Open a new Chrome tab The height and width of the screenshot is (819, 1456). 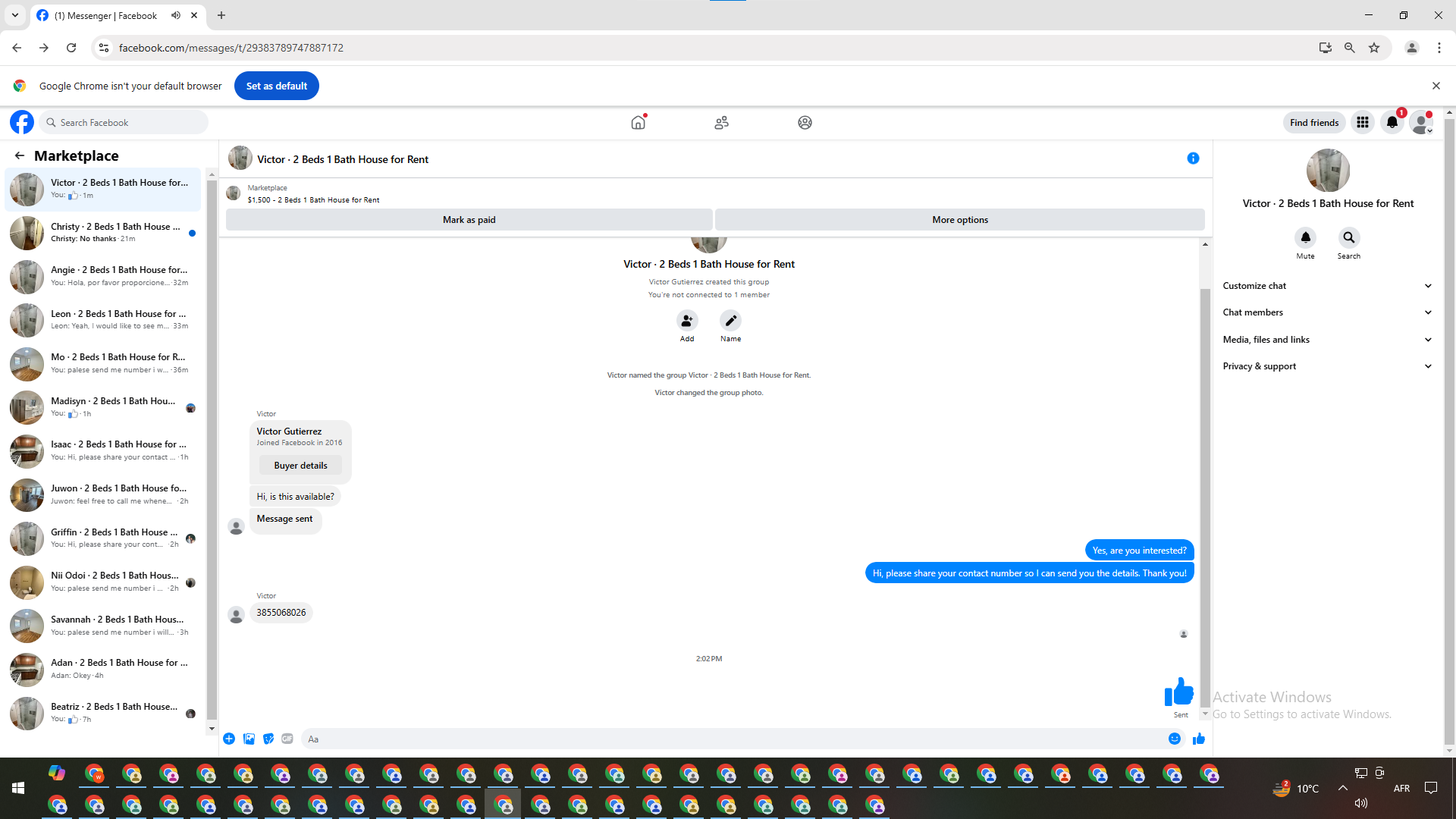pyautogui.click(x=221, y=15)
